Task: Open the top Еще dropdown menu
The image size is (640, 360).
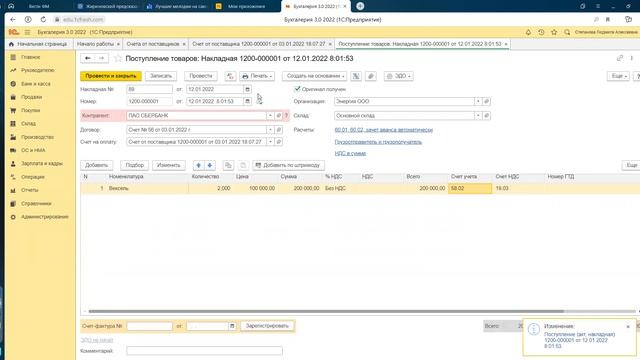Action: (618, 76)
